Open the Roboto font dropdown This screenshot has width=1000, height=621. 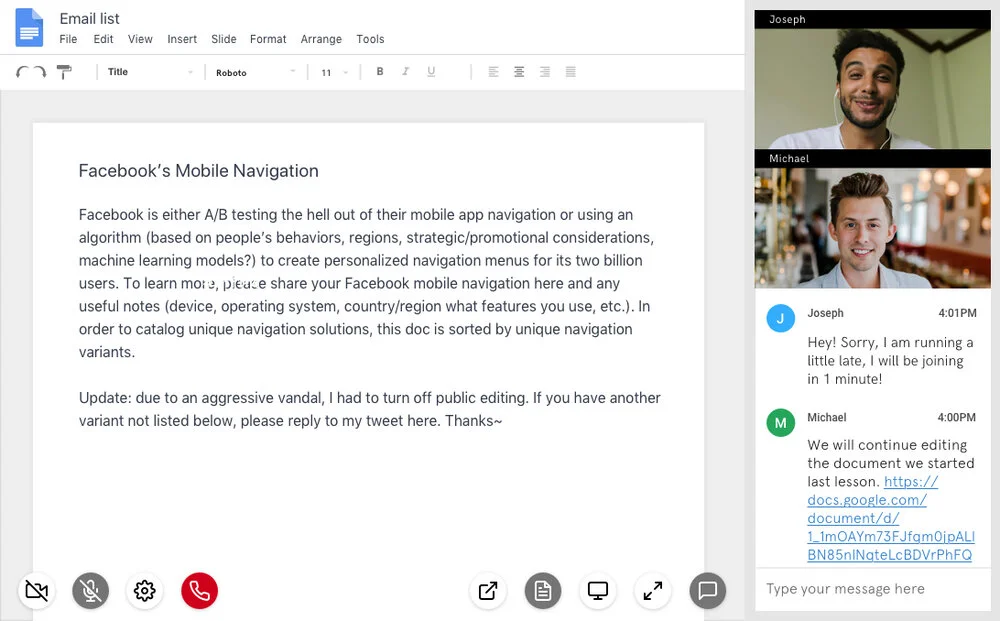pos(256,72)
